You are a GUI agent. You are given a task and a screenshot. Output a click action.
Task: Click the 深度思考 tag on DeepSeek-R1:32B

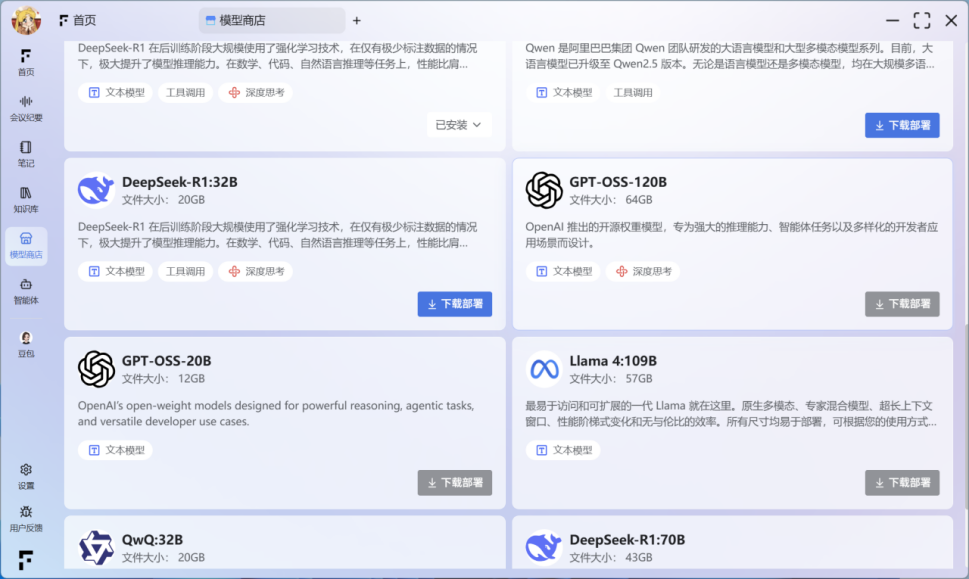pyautogui.click(x=256, y=271)
